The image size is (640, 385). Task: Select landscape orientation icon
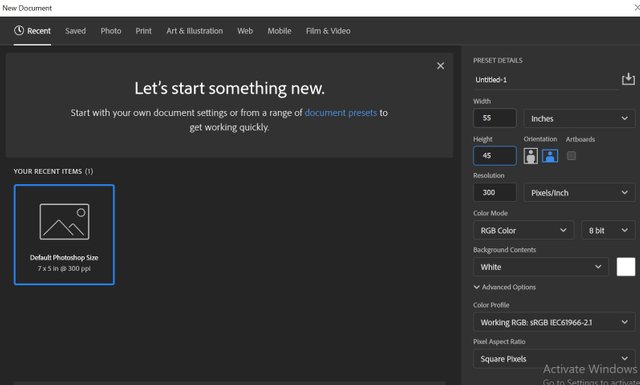pyautogui.click(x=550, y=156)
